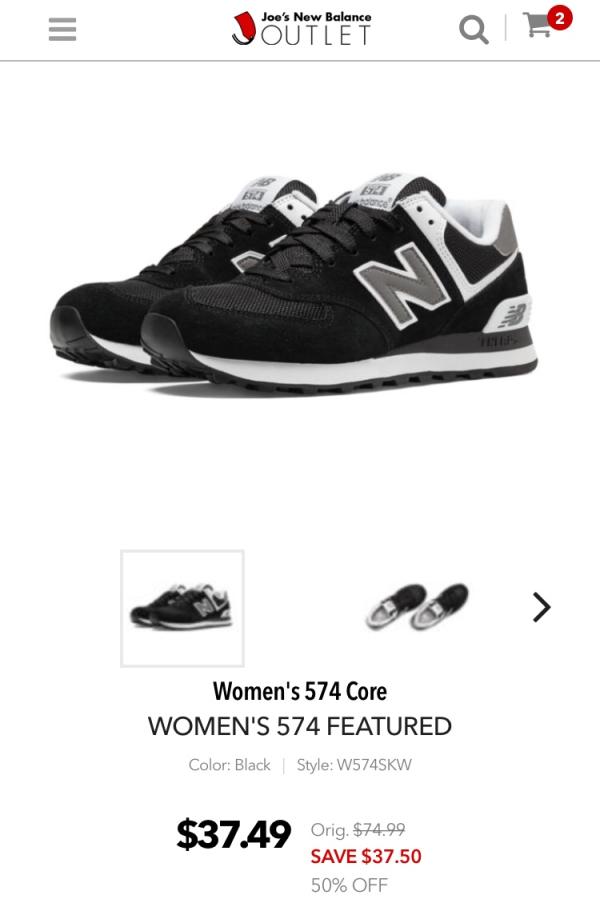
Task: Select the side-view shoe thumbnail
Action: (182, 608)
